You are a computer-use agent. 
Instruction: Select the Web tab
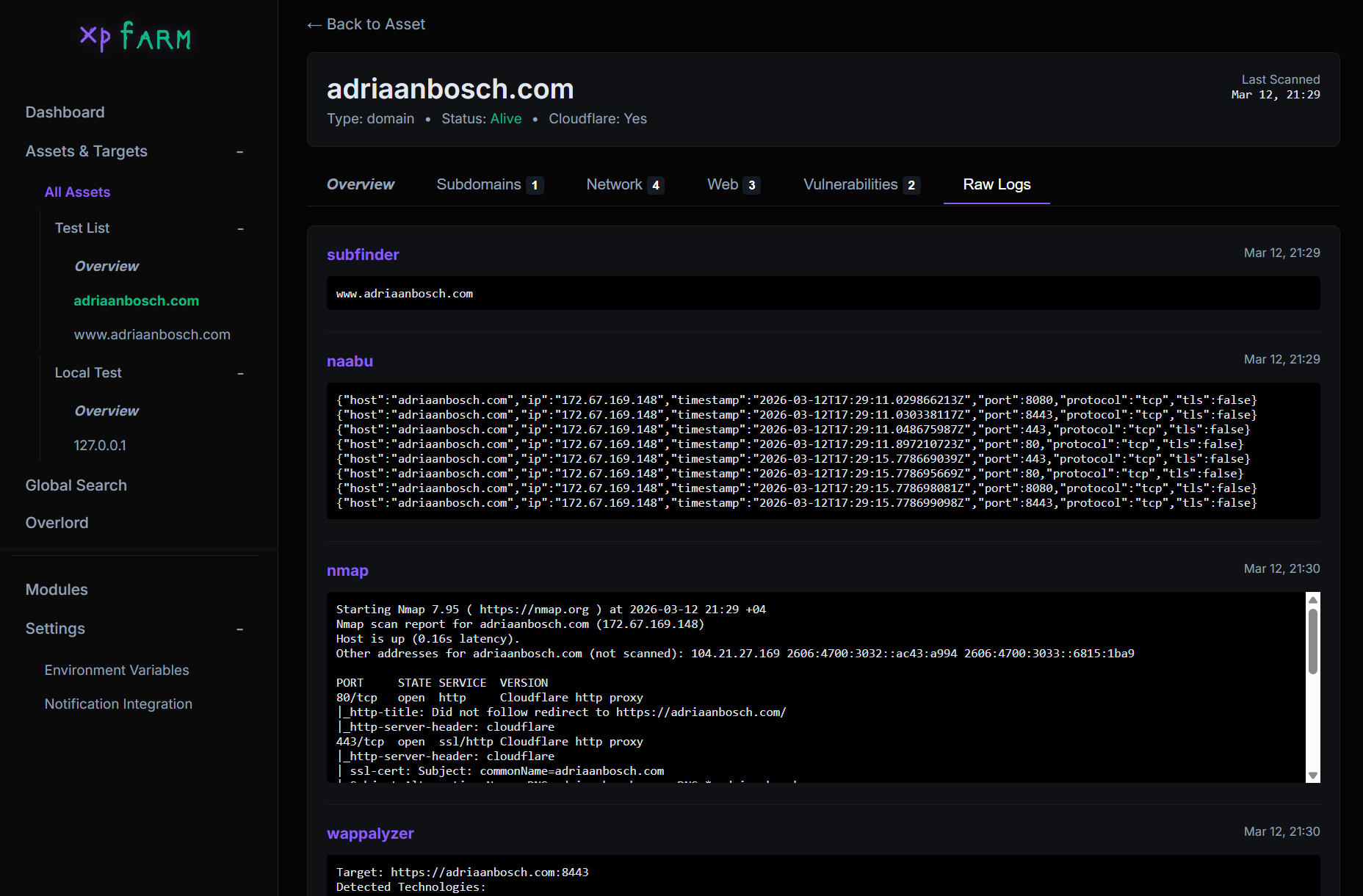point(732,184)
